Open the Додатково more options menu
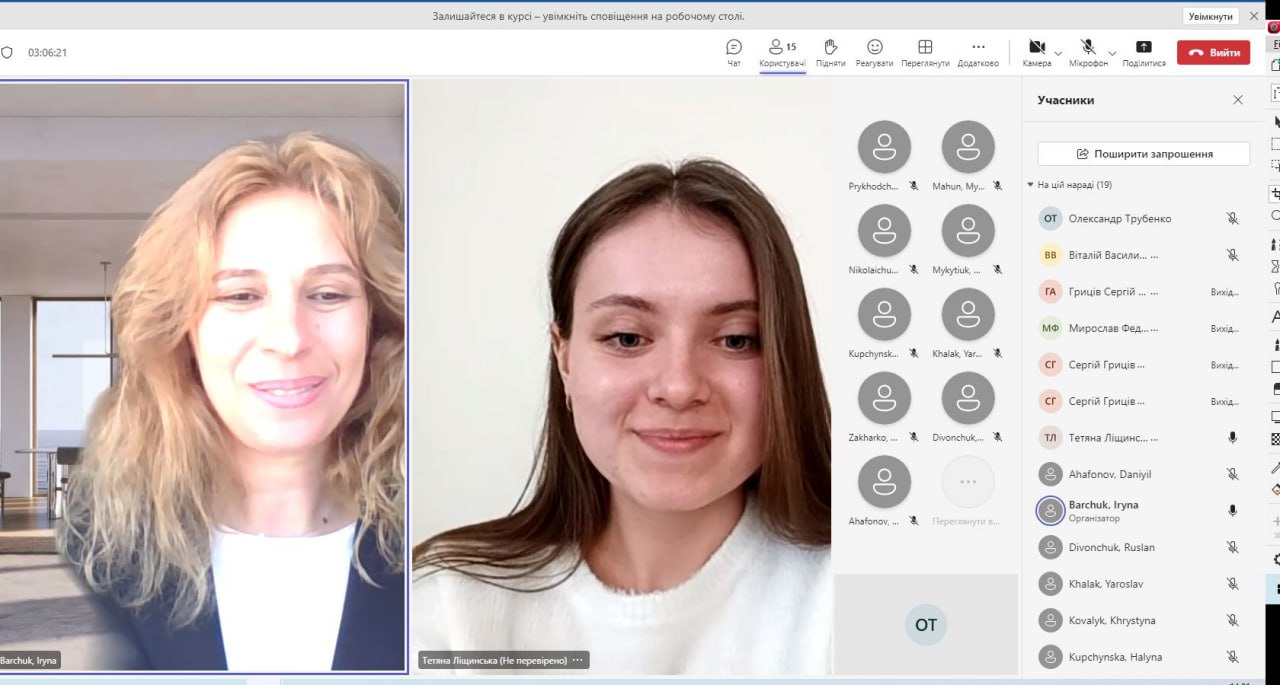The height and width of the screenshot is (685, 1280). pos(978,52)
